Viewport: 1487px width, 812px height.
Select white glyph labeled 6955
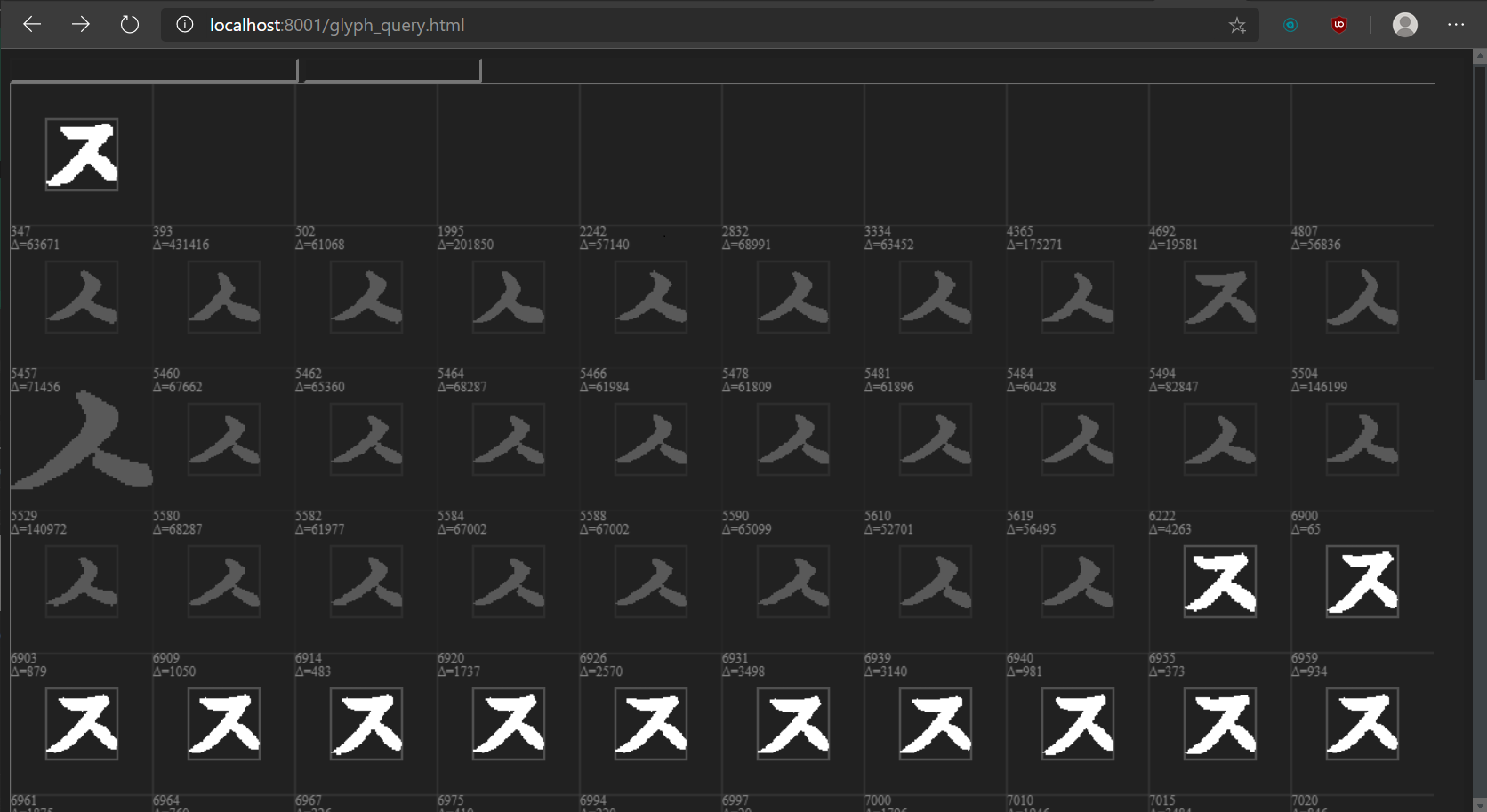1220,724
